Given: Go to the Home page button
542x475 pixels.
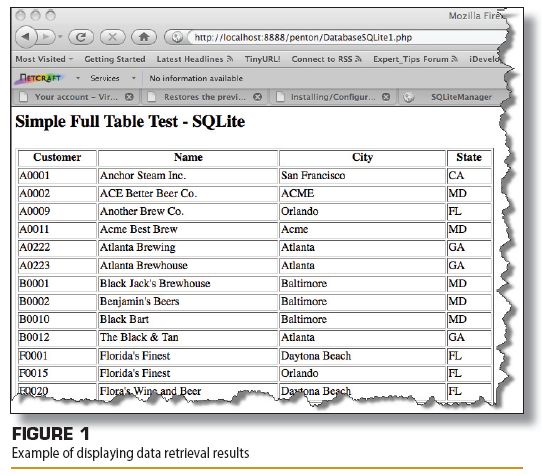Looking at the screenshot, I should click(144, 37).
